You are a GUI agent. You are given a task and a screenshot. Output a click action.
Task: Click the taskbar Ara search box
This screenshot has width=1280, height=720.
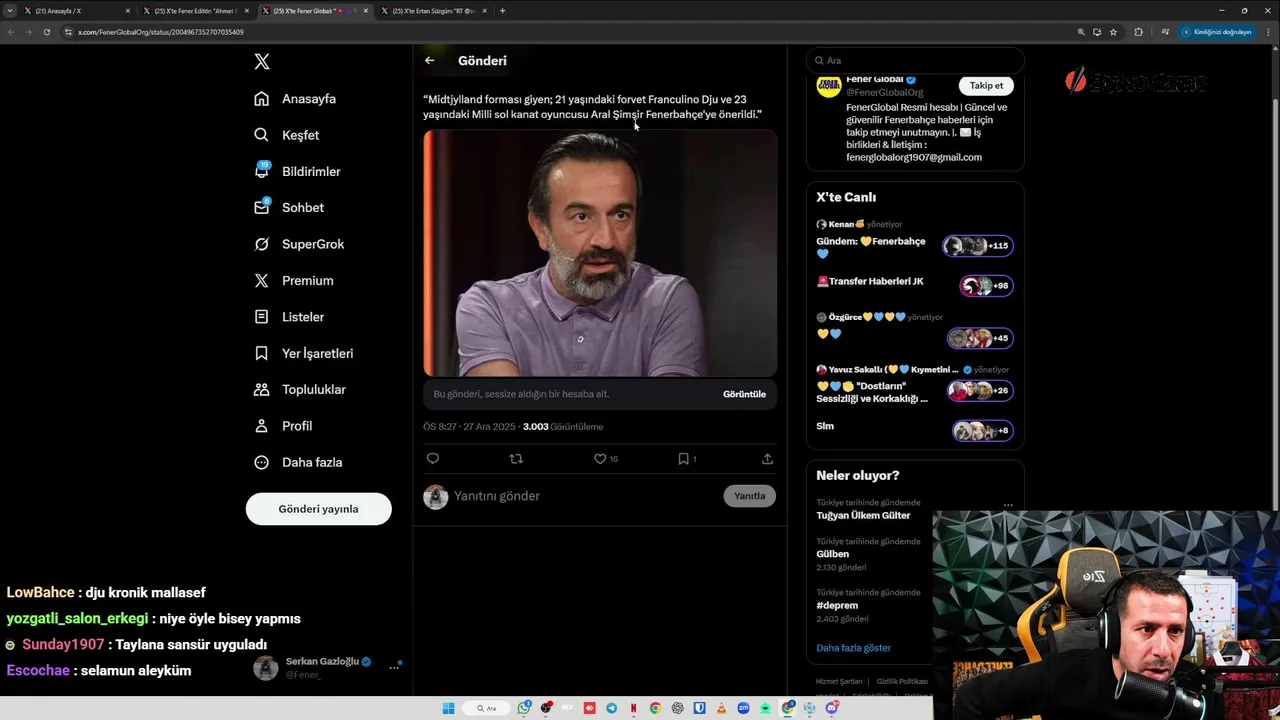pos(486,709)
